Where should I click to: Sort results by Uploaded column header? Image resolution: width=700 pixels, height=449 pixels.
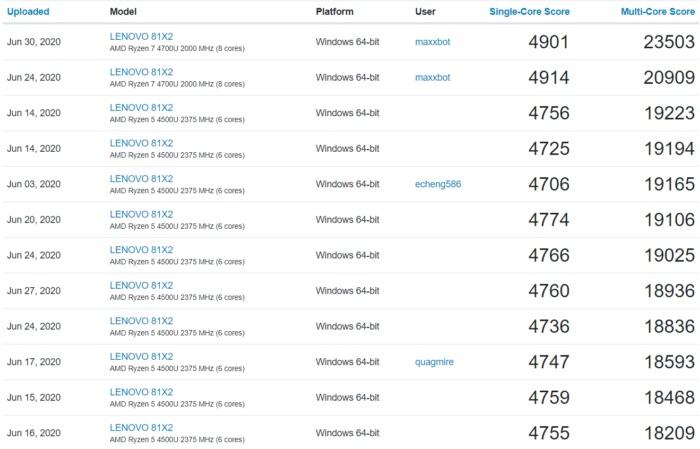click(28, 12)
